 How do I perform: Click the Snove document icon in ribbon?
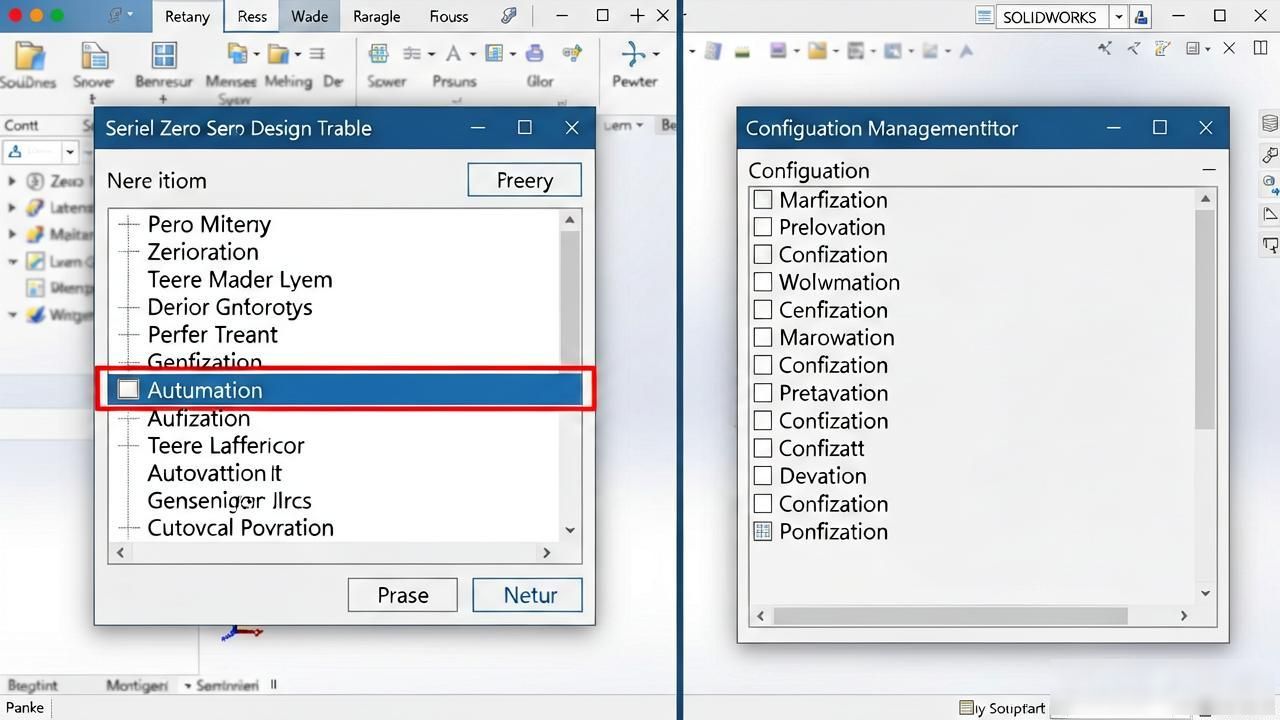[95, 56]
